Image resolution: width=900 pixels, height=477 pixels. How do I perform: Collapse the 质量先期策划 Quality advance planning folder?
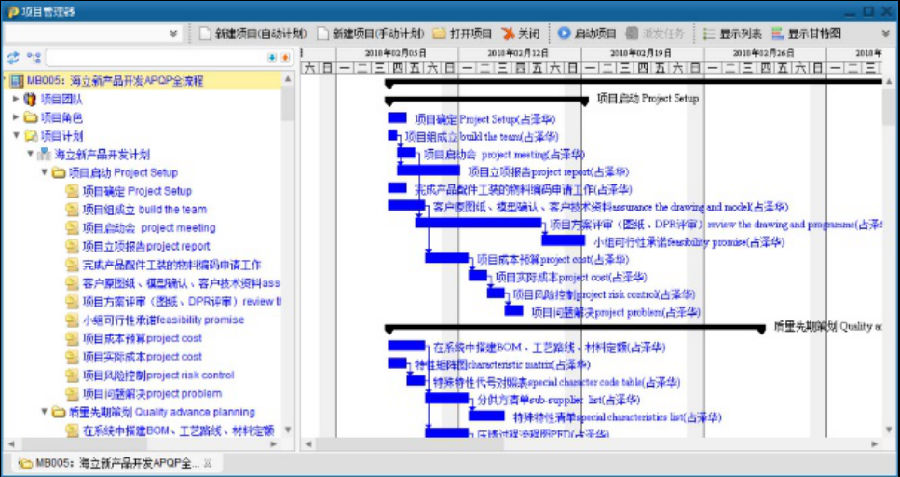coord(44,412)
